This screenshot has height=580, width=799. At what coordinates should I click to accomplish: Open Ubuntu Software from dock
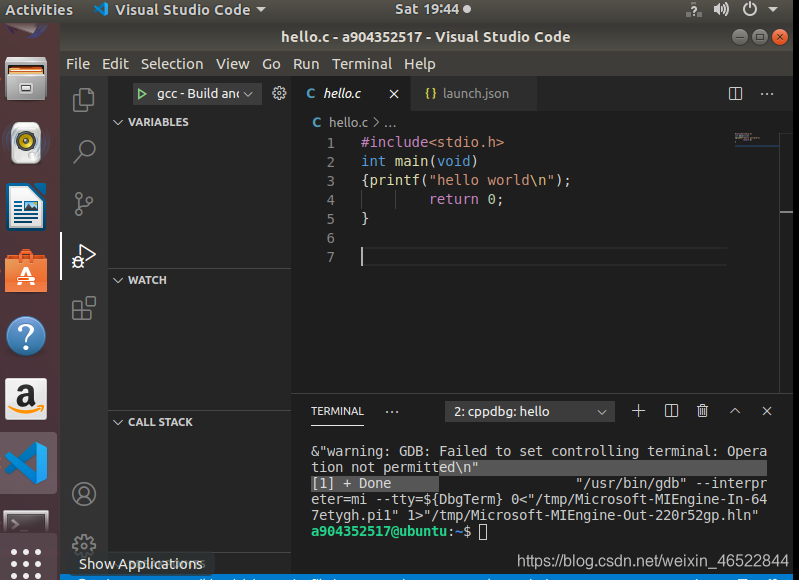pos(26,271)
